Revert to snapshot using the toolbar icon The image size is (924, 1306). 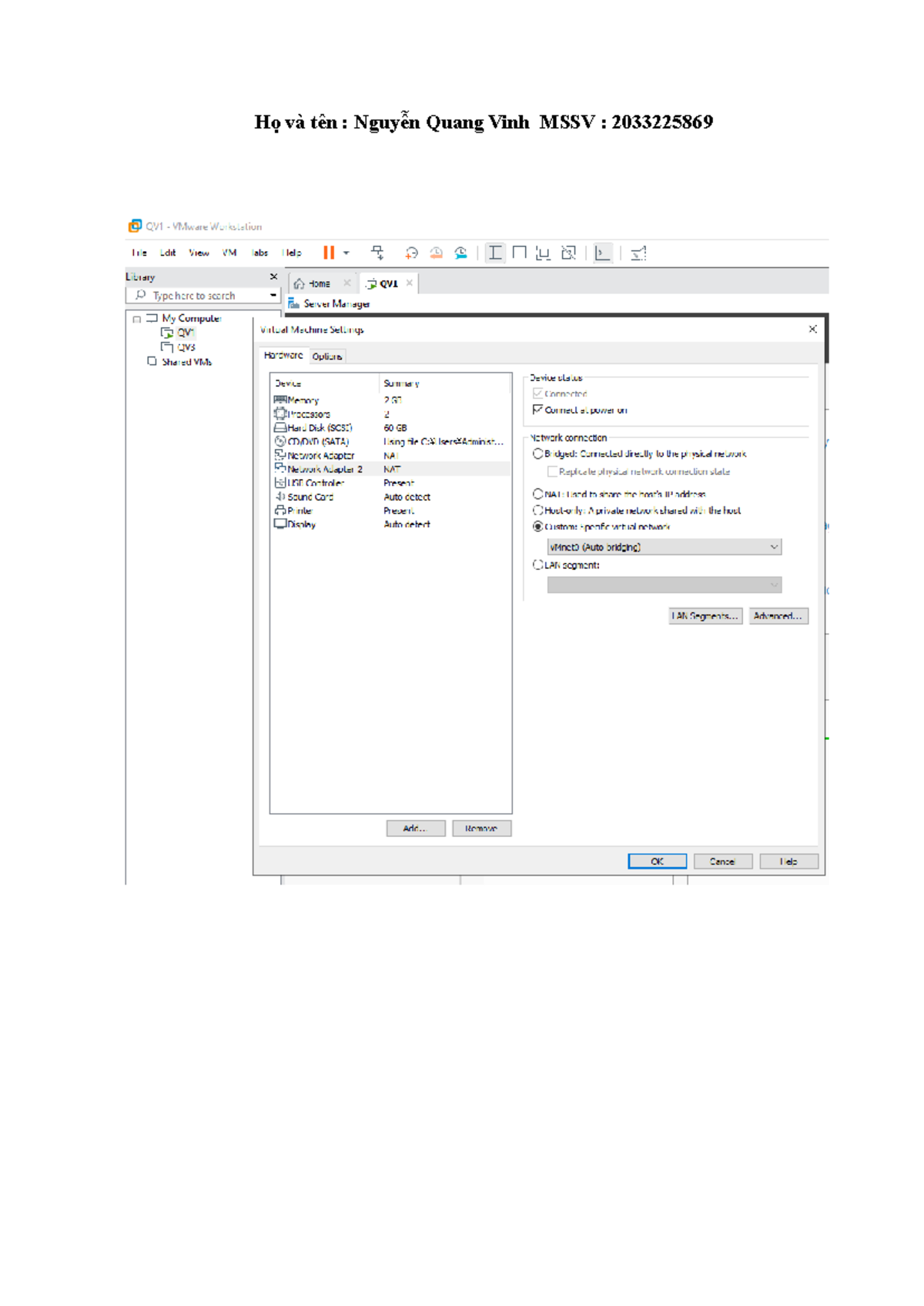(436, 253)
